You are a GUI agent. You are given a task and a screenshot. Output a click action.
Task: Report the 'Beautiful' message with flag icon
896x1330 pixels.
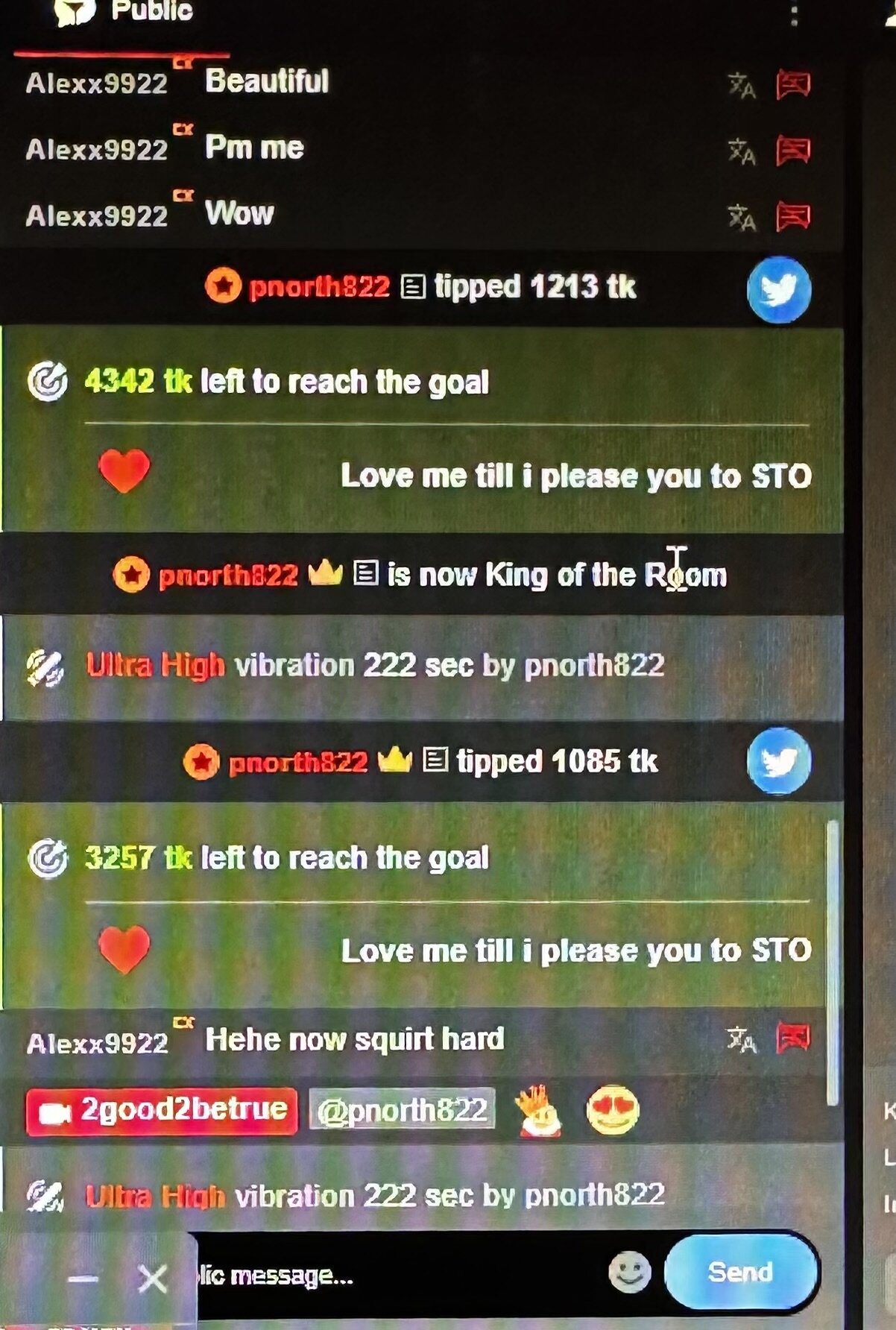(793, 84)
